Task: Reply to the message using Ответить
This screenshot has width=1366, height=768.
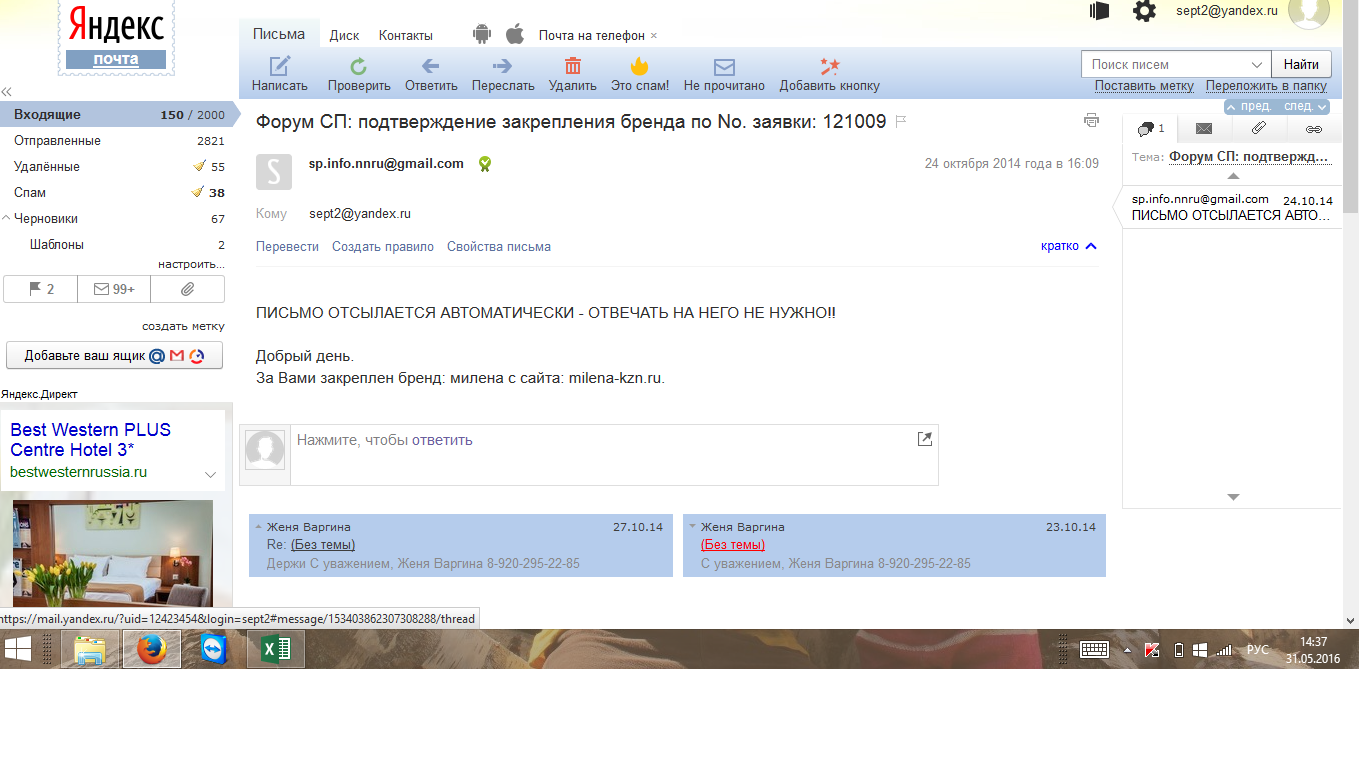Action: 431,75
